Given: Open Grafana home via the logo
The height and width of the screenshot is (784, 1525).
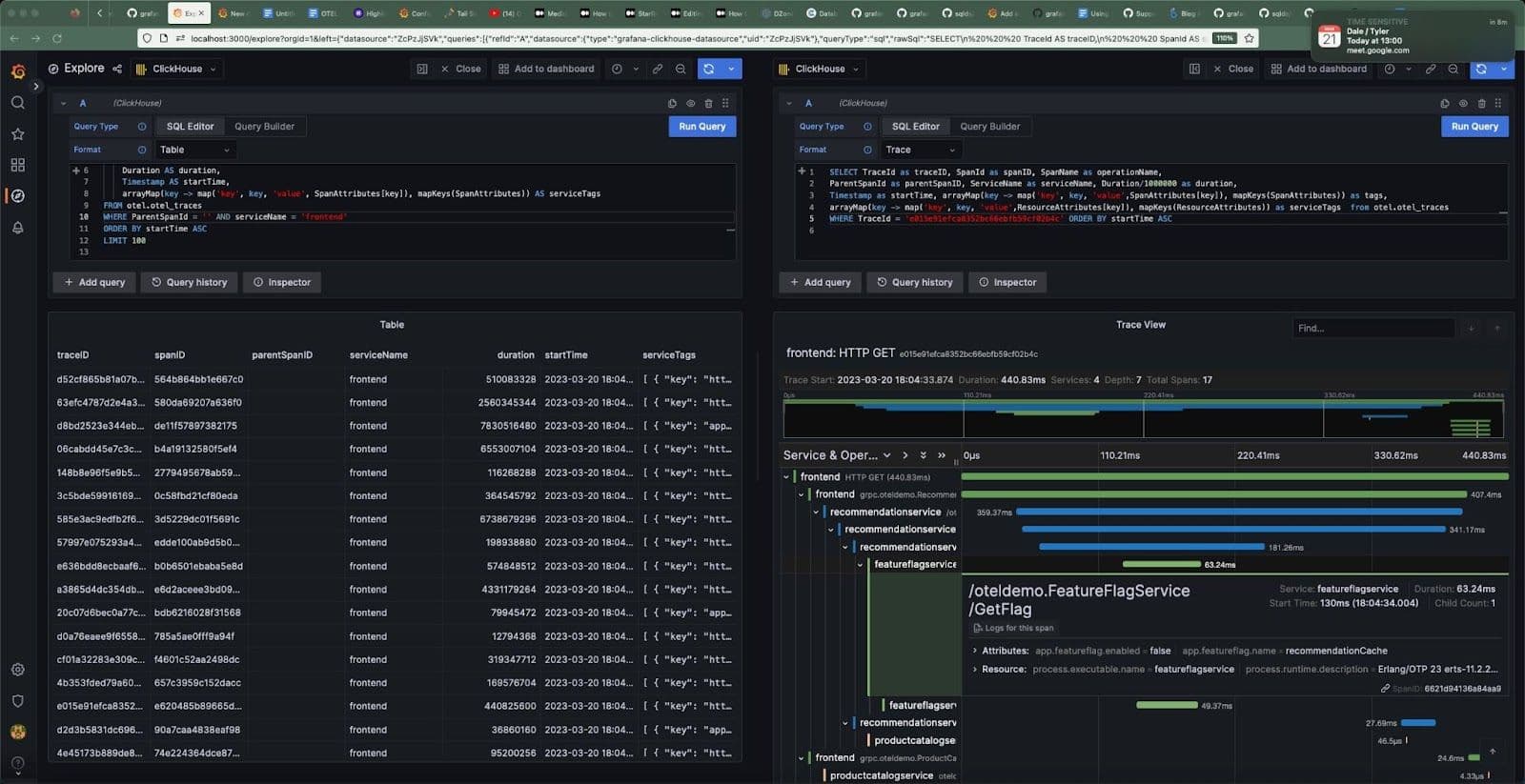Looking at the screenshot, I should point(17,71).
